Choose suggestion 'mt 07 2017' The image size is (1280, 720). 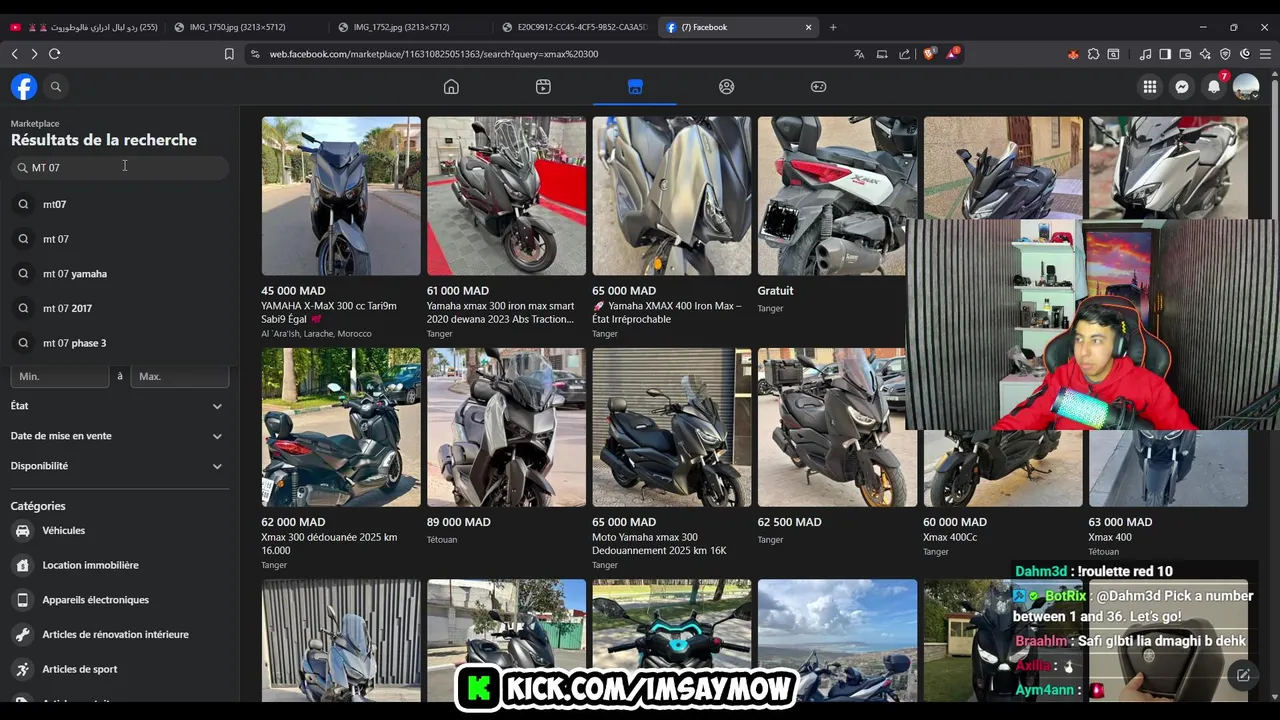(118, 308)
